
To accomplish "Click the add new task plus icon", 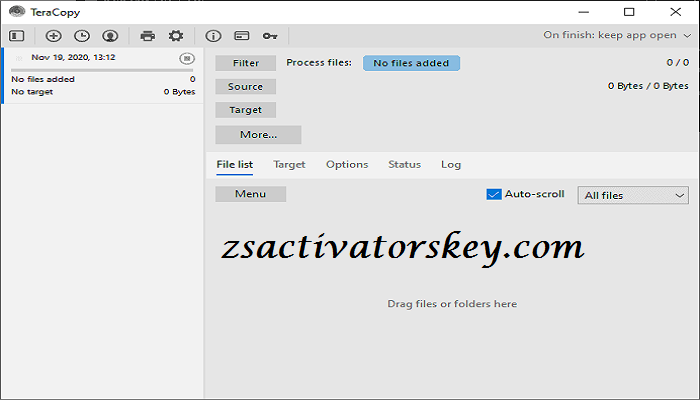I will click(x=54, y=36).
